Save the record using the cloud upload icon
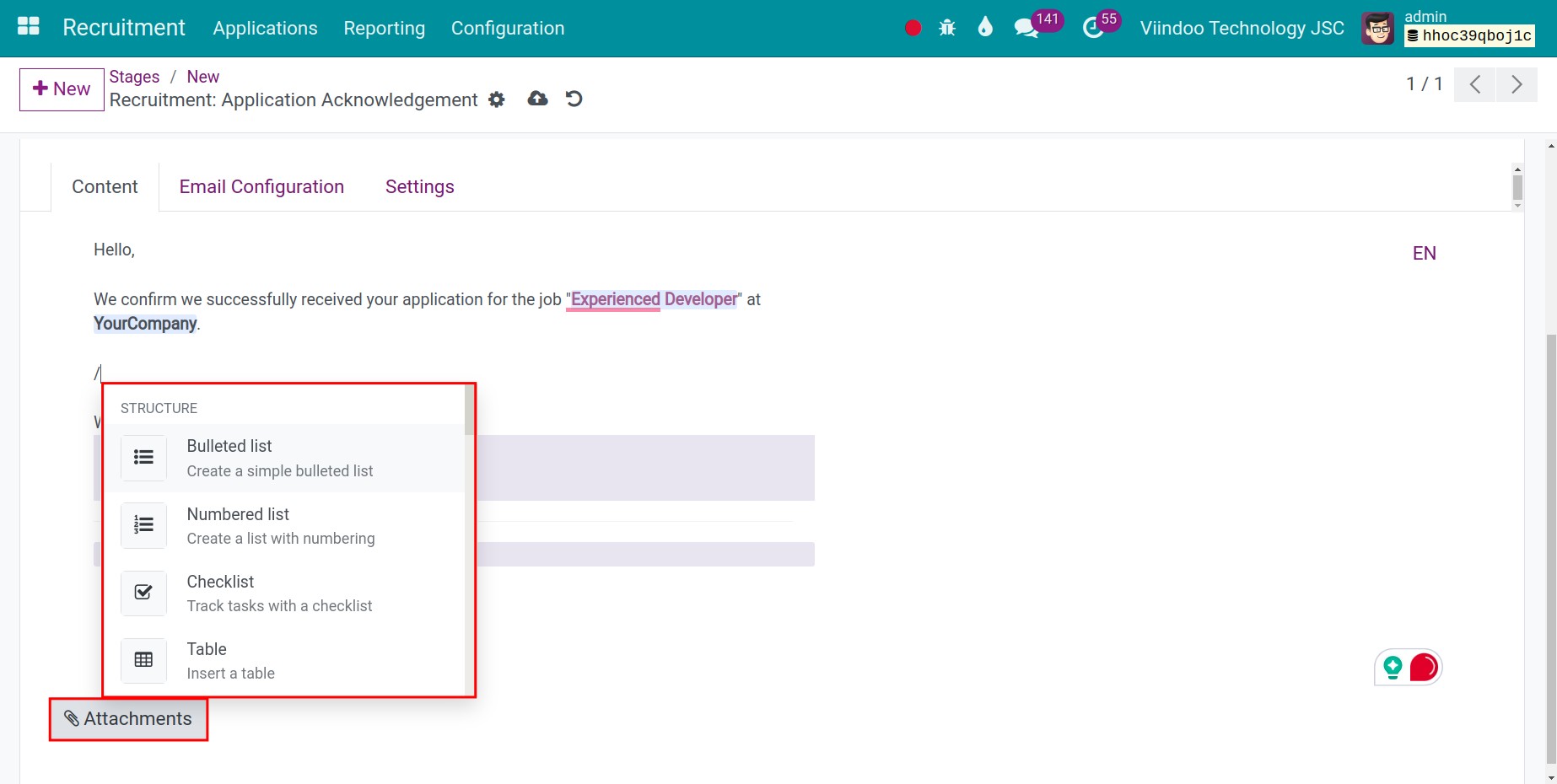The height and width of the screenshot is (784, 1557). 537,99
